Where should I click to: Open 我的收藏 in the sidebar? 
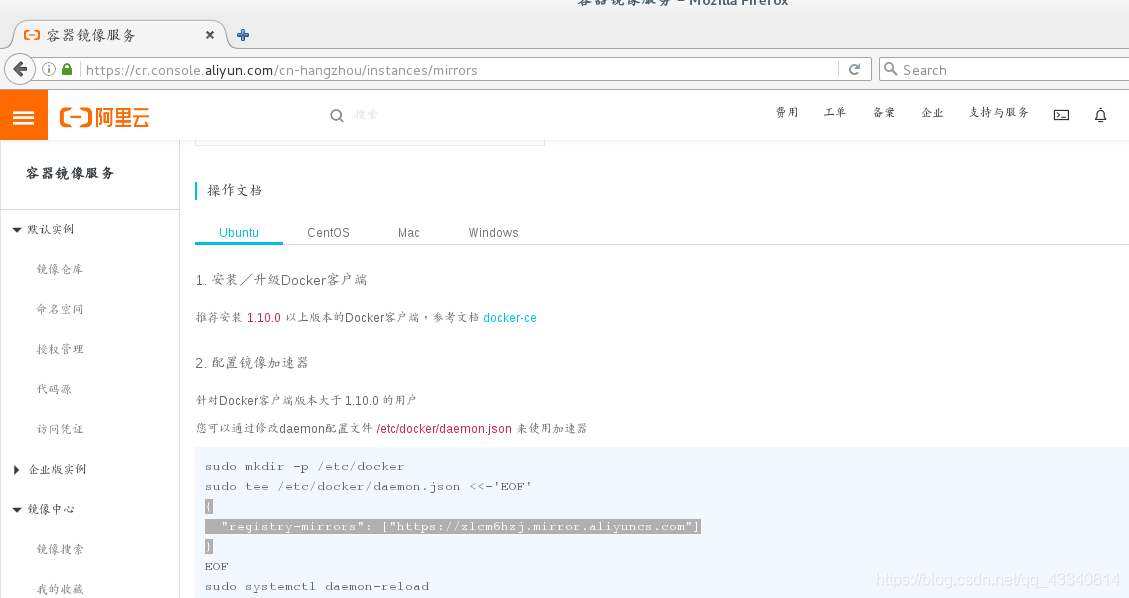(x=60, y=589)
